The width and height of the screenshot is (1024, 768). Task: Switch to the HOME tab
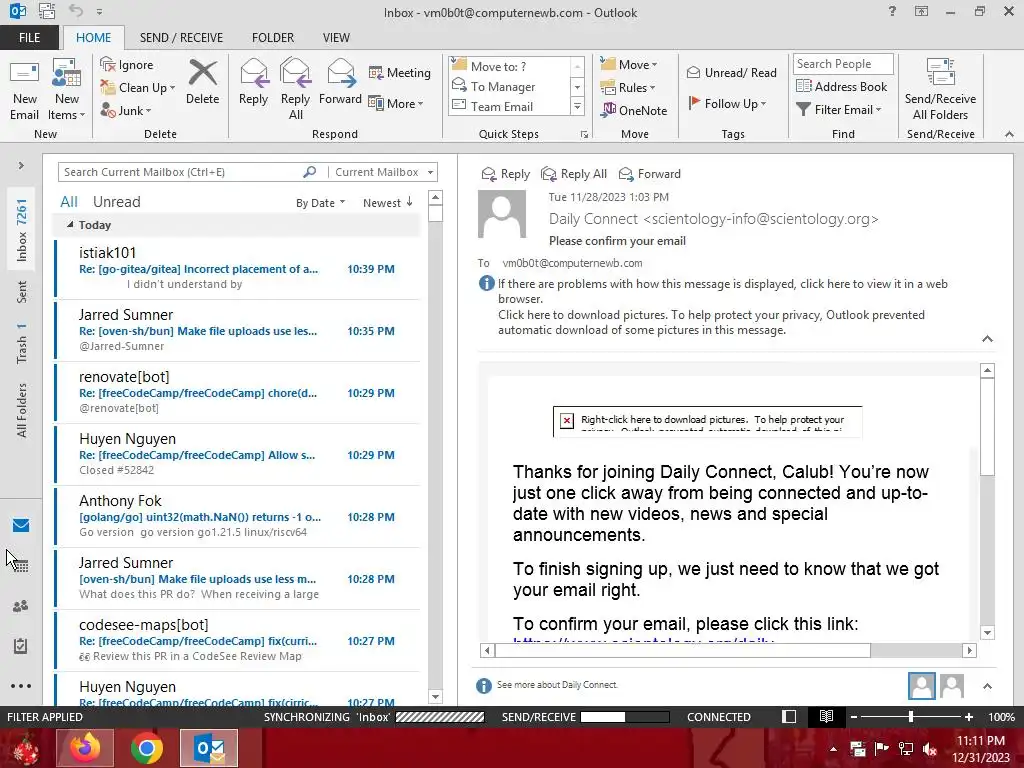93,37
